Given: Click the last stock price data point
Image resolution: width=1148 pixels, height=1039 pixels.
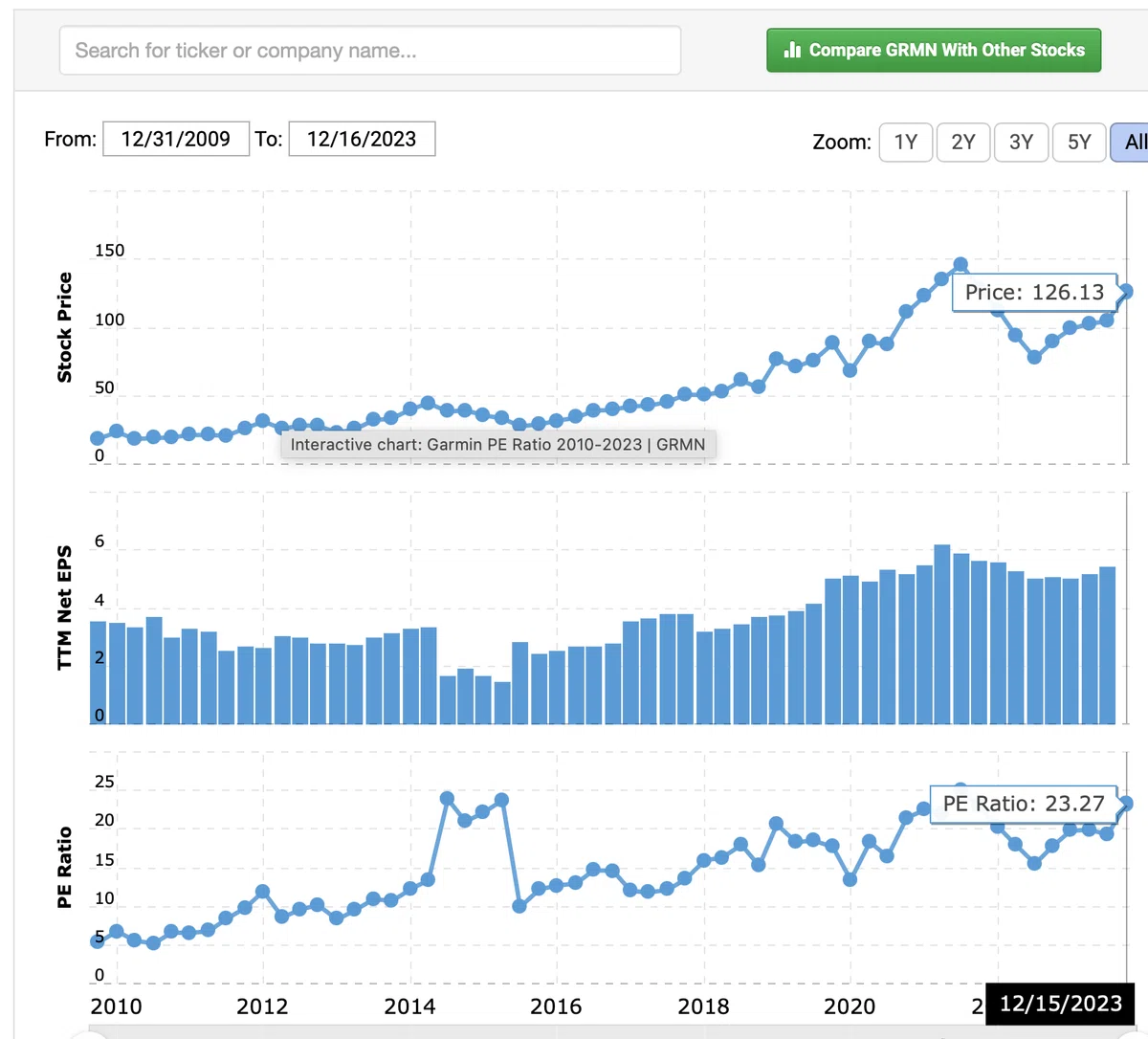Looking at the screenshot, I should click(x=1126, y=291).
